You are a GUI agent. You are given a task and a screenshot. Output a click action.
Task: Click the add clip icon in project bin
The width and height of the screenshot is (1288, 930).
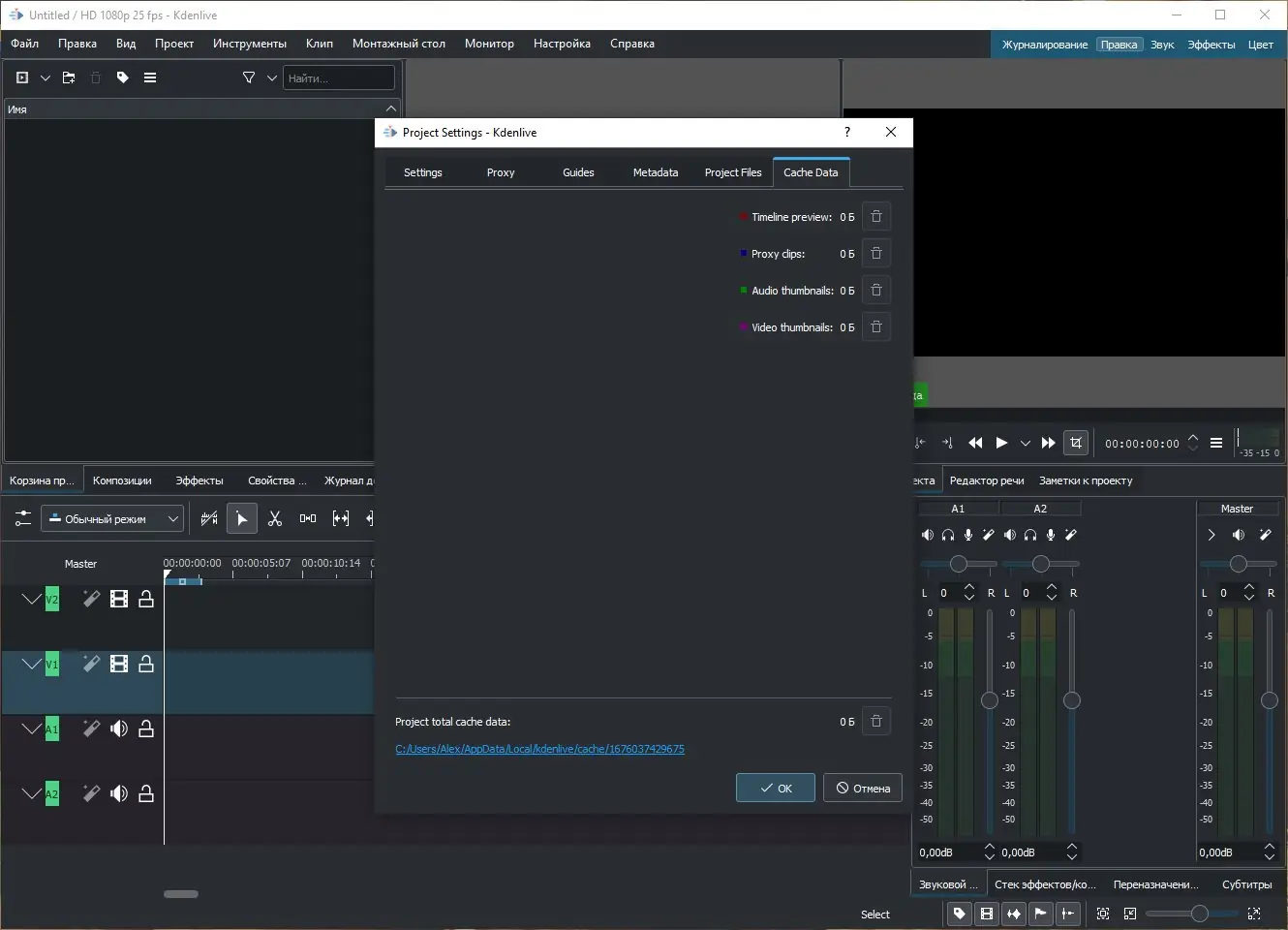coord(22,77)
